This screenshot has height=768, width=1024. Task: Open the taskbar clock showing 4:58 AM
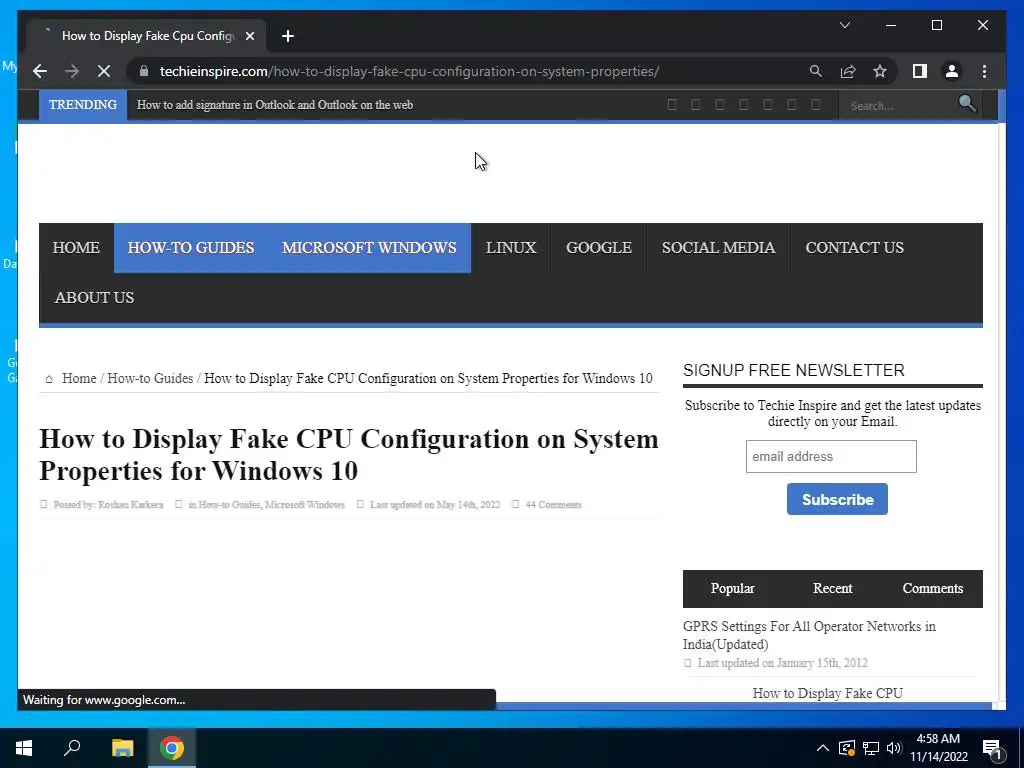[x=938, y=748]
